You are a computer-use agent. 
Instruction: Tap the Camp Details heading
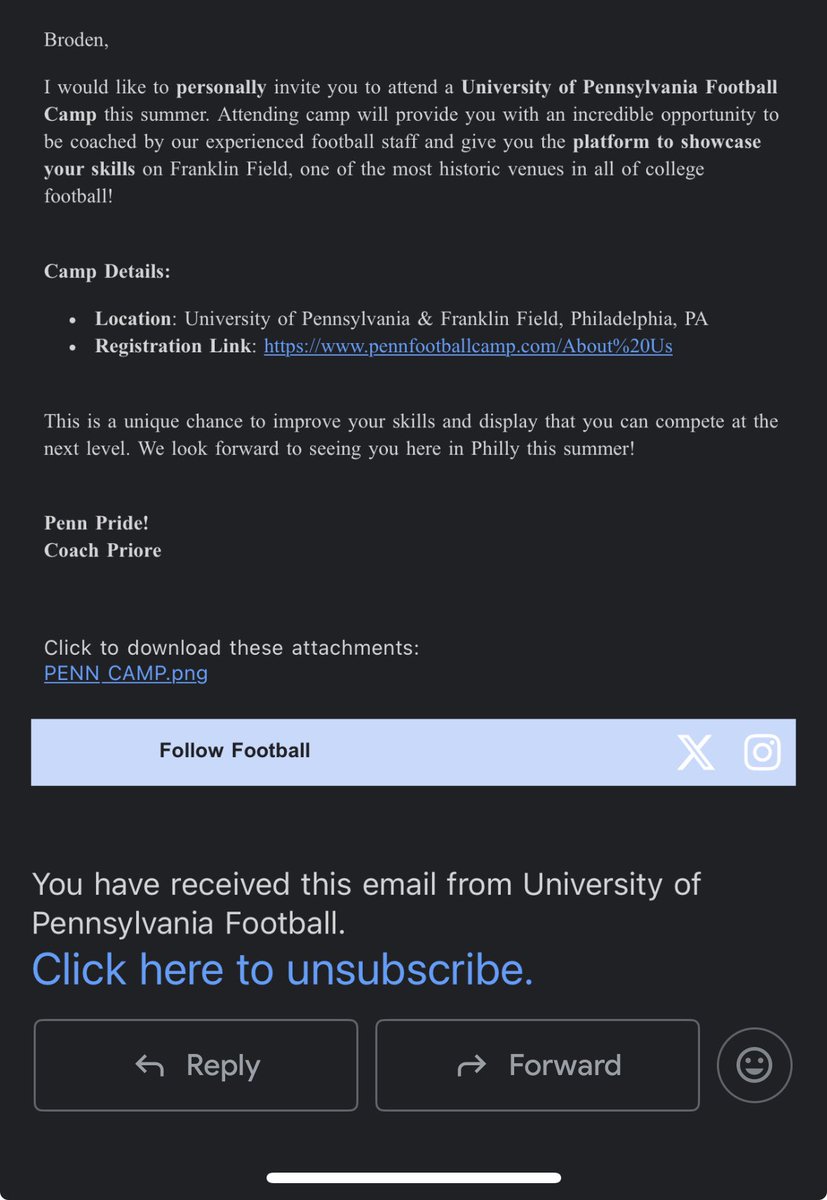click(107, 272)
